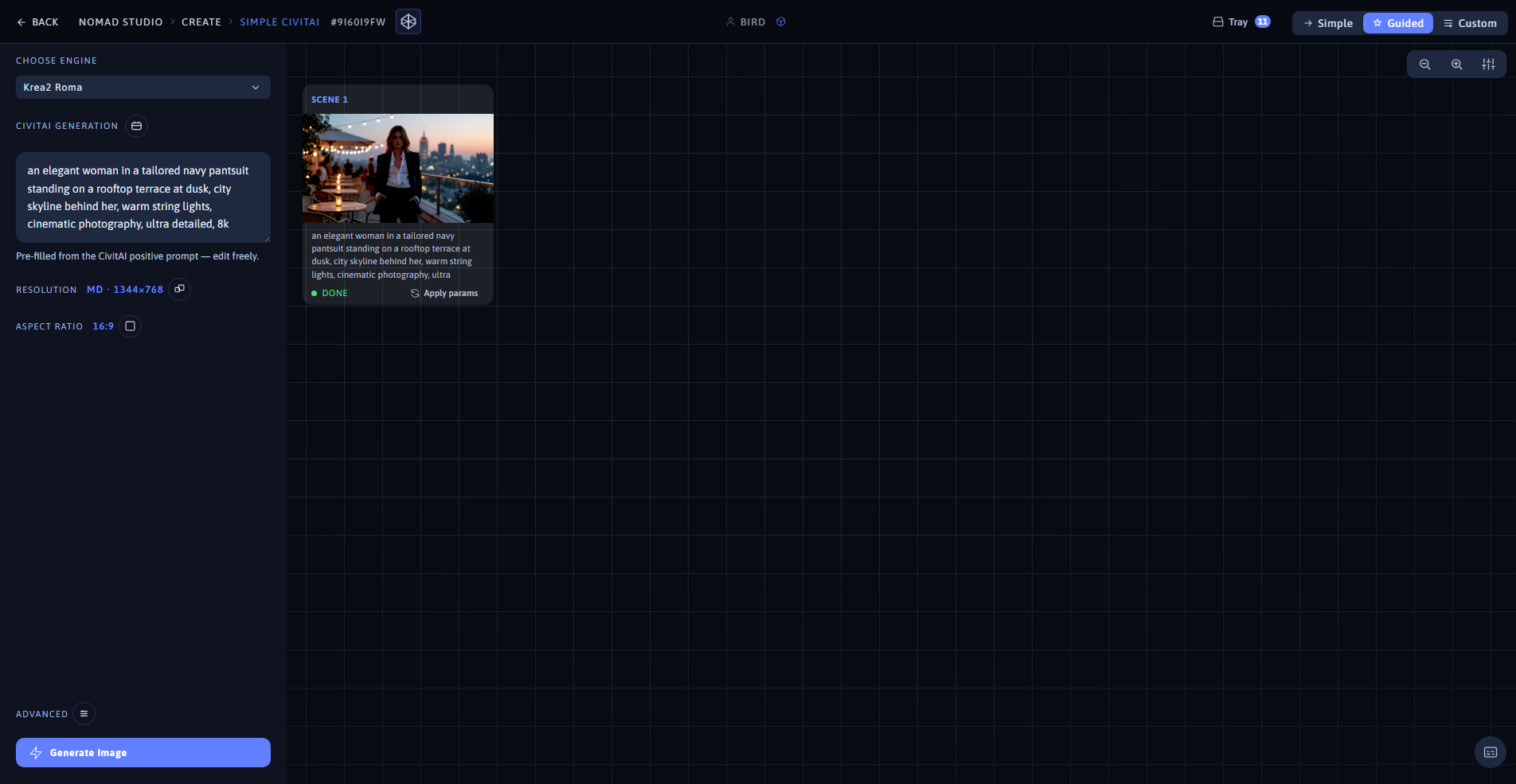This screenshot has height=784, width=1516.
Task: Click the #9I60I9FW project ID
Action: pyautogui.click(x=358, y=22)
